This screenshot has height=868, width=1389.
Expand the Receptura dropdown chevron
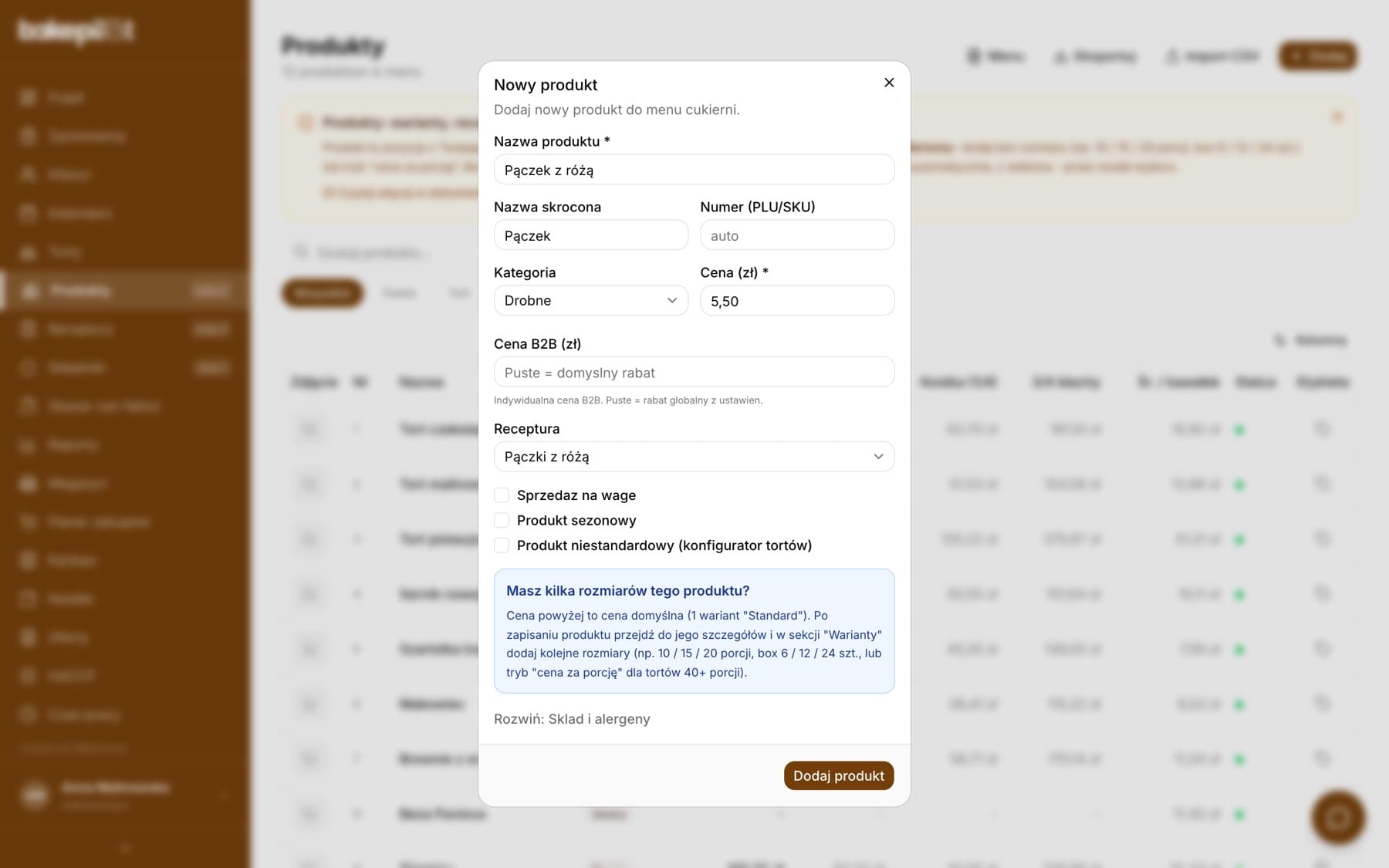click(878, 457)
